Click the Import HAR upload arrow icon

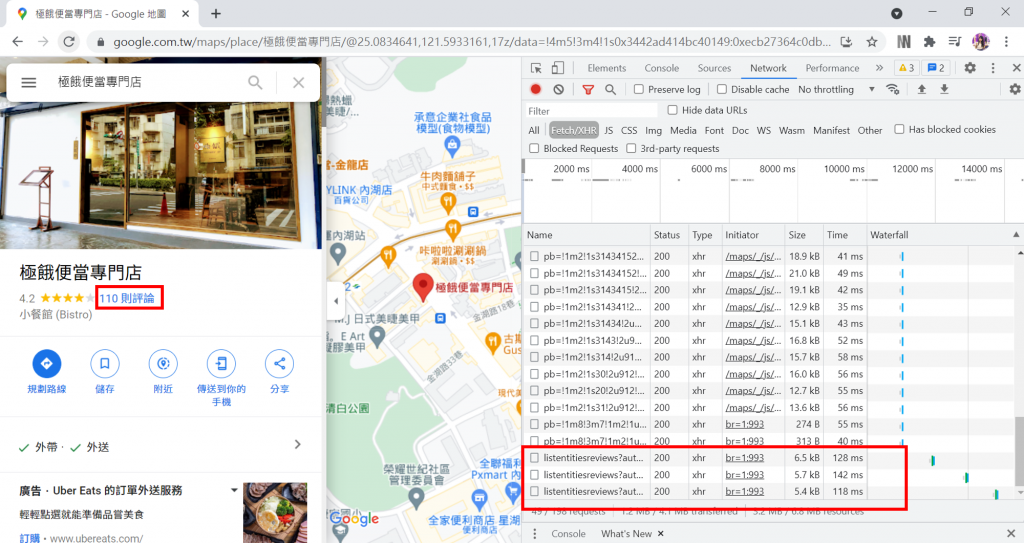tap(921, 90)
